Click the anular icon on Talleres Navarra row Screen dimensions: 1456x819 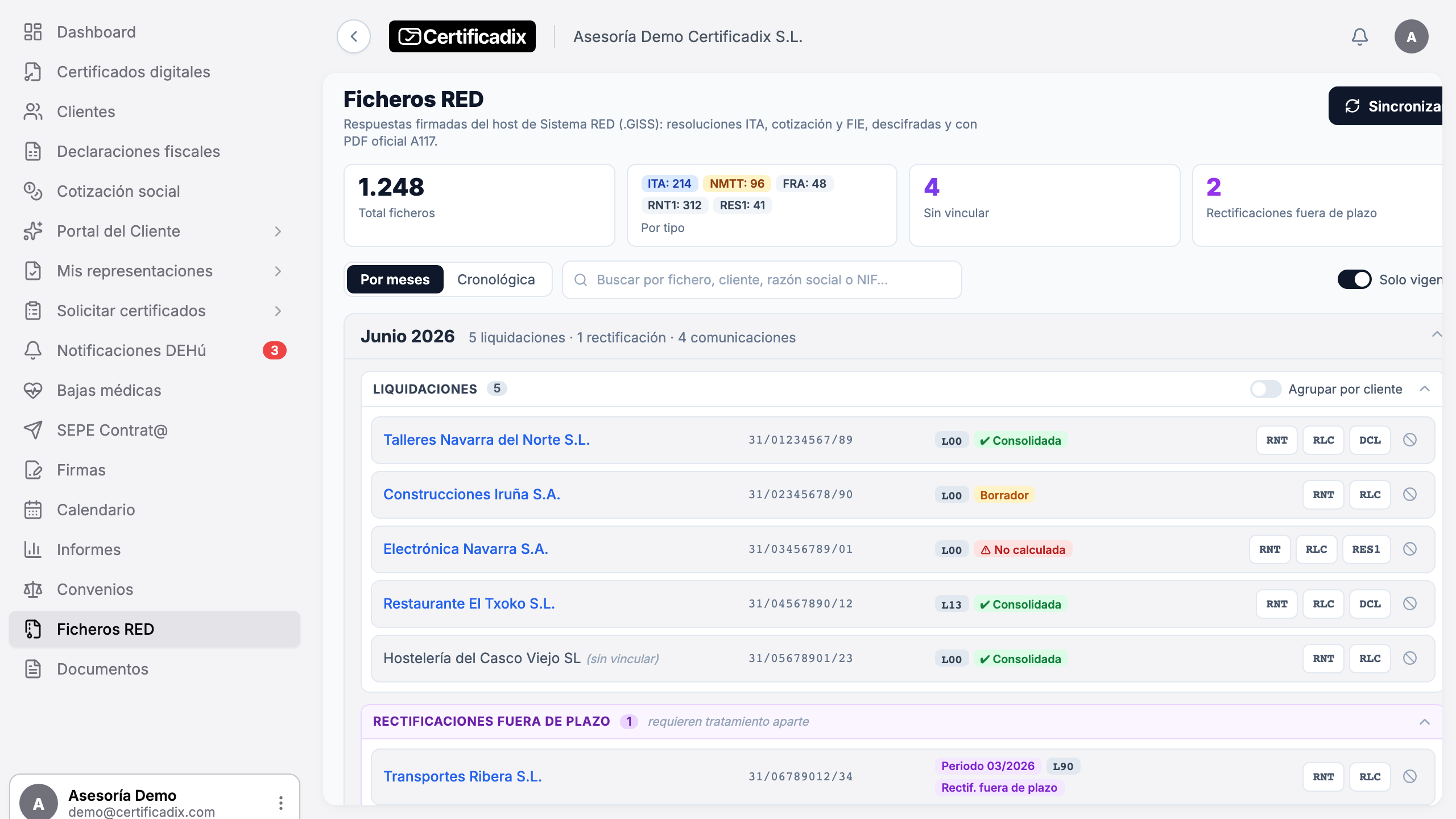point(1409,440)
